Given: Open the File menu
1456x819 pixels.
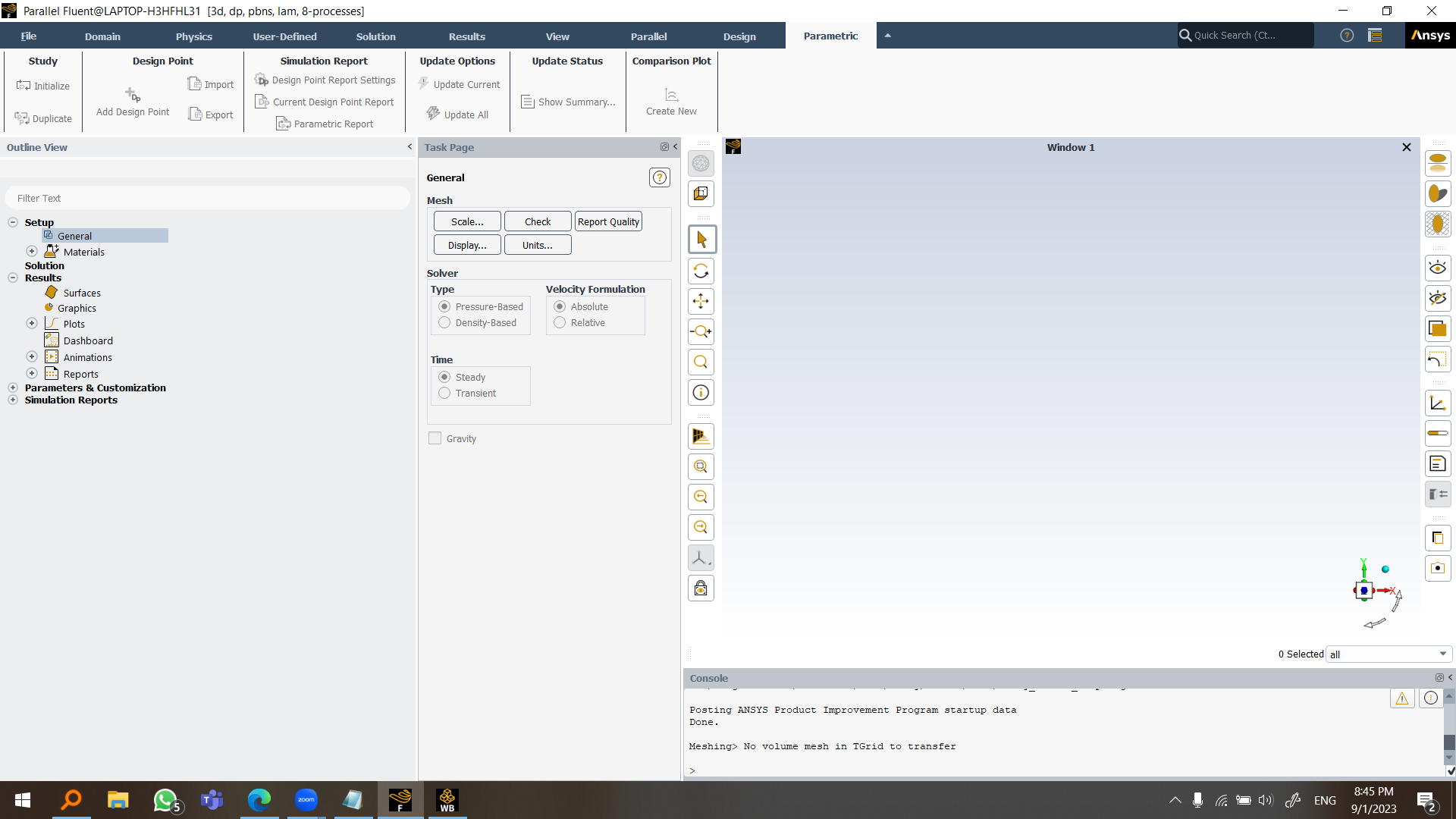Looking at the screenshot, I should coord(29,36).
